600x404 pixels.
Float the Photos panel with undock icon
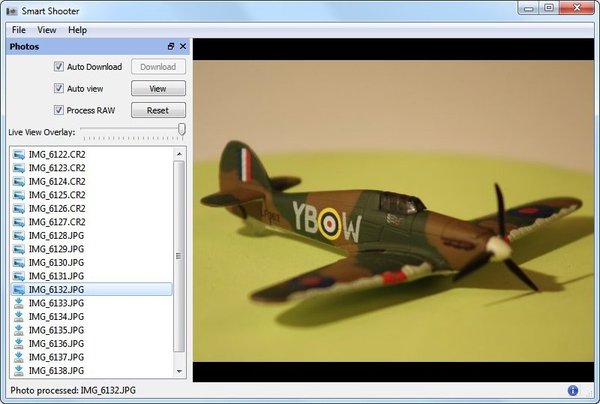click(x=170, y=47)
